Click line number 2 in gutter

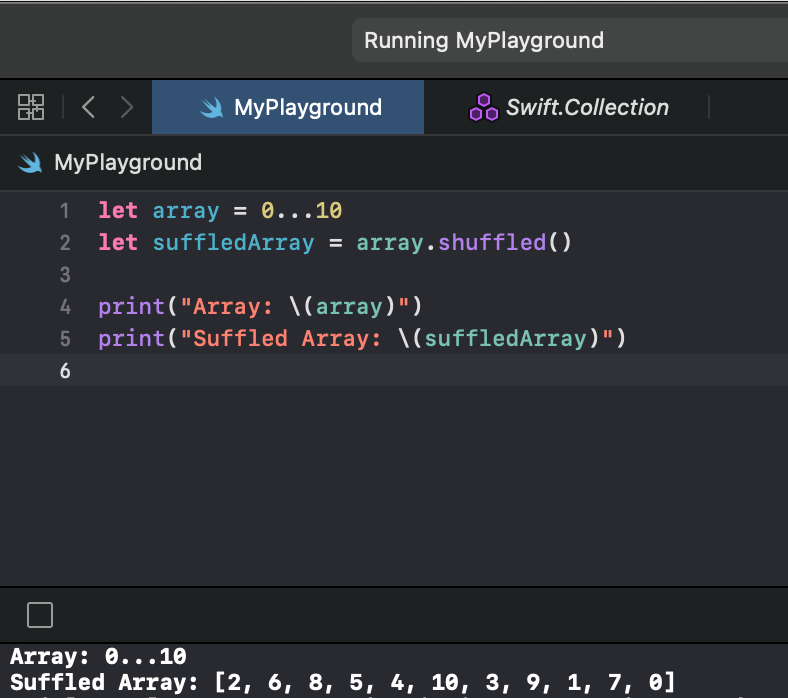coord(65,243)
